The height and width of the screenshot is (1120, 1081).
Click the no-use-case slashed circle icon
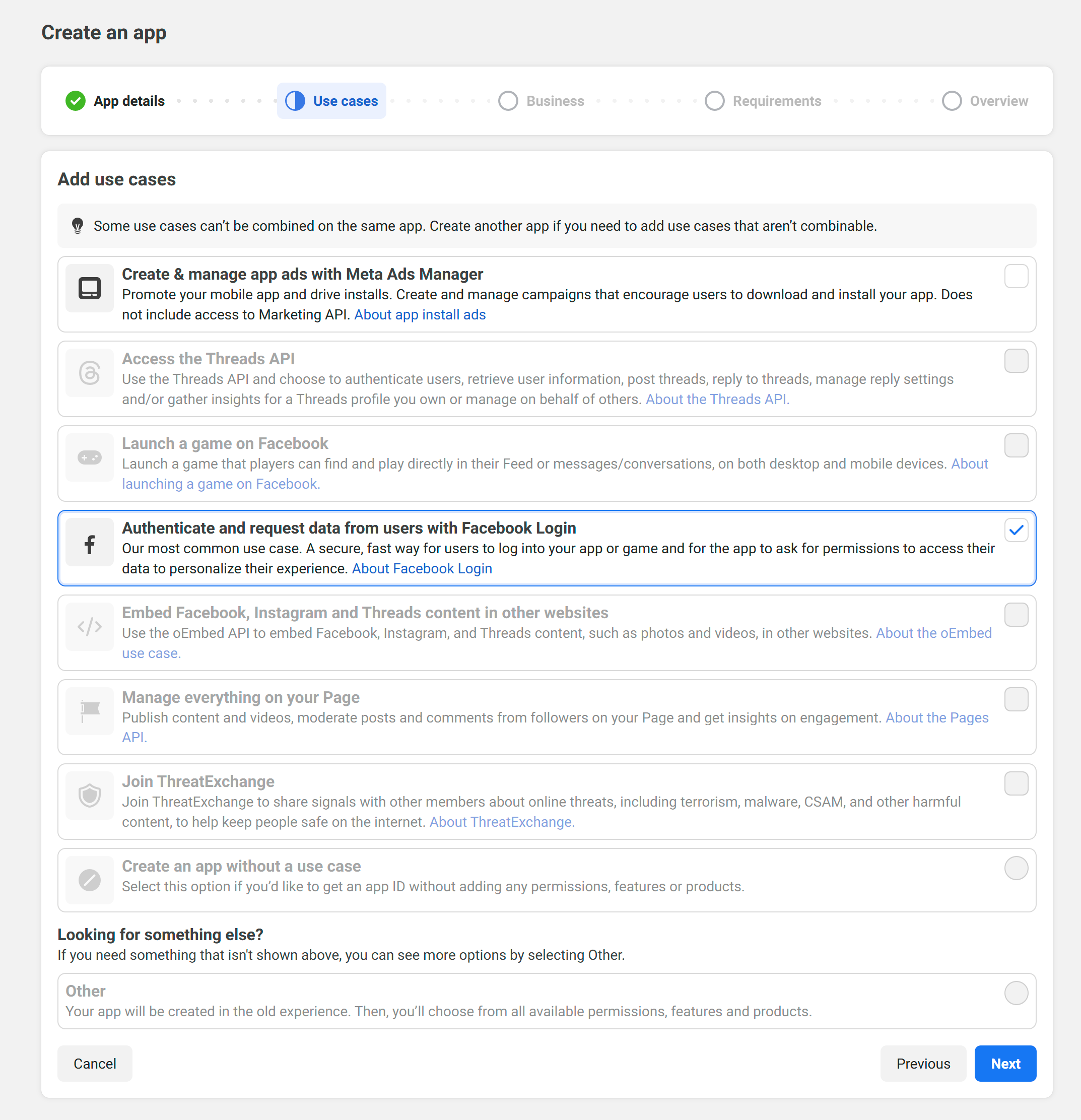[90, 880]
